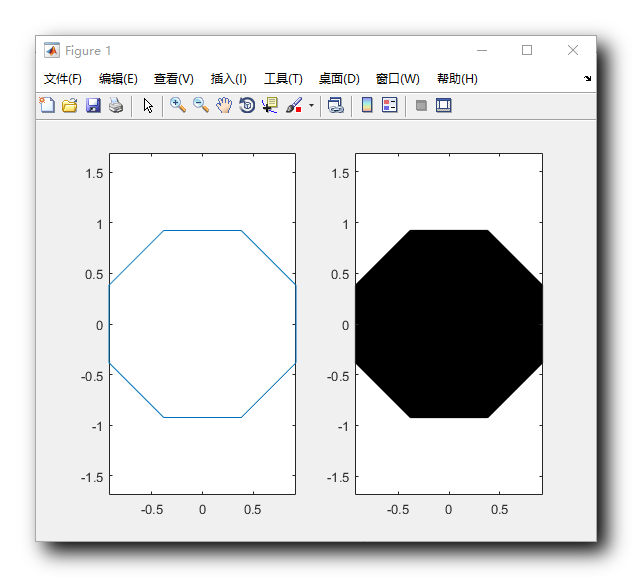Open the 插入(I) menu

[x=229, y=79]
